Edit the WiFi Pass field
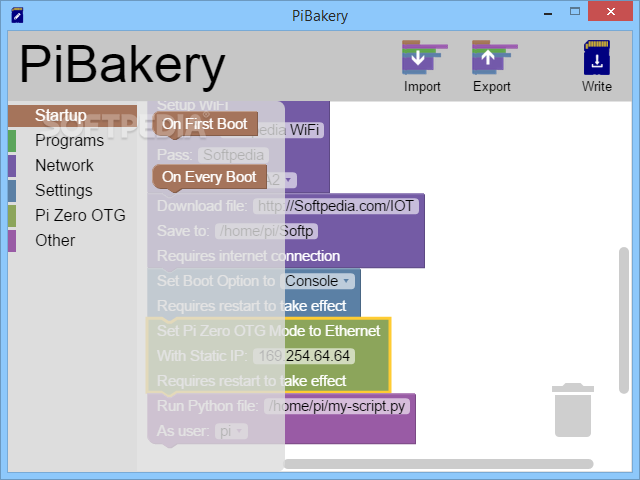 tap(233, 155)
